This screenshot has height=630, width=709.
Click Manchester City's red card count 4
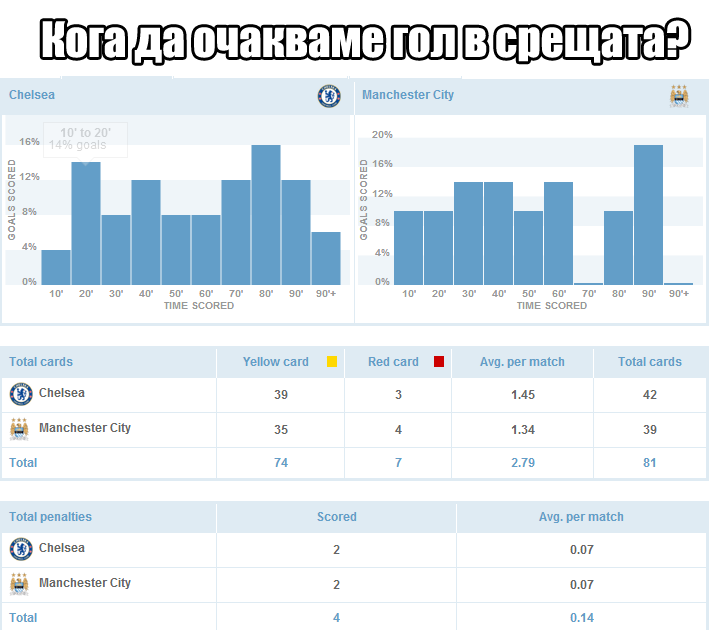[398, 429]
